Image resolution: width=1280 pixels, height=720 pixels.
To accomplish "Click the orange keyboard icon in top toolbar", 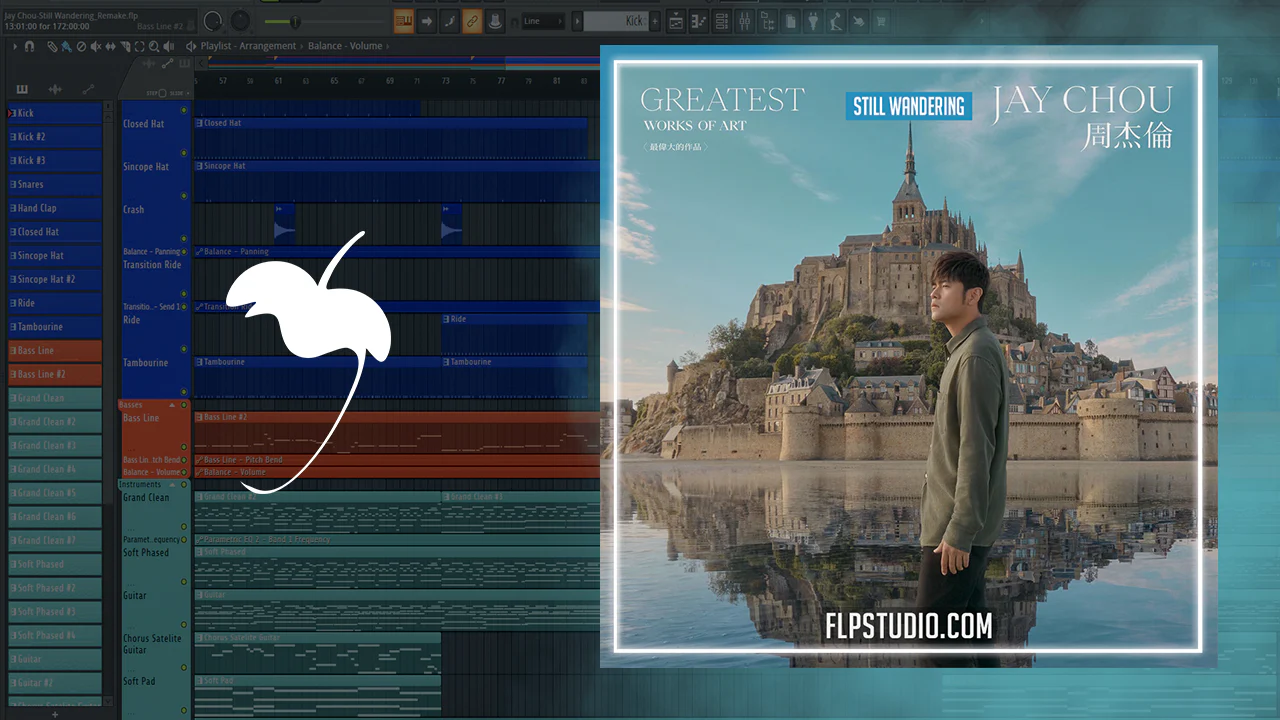I will [403, 20].
